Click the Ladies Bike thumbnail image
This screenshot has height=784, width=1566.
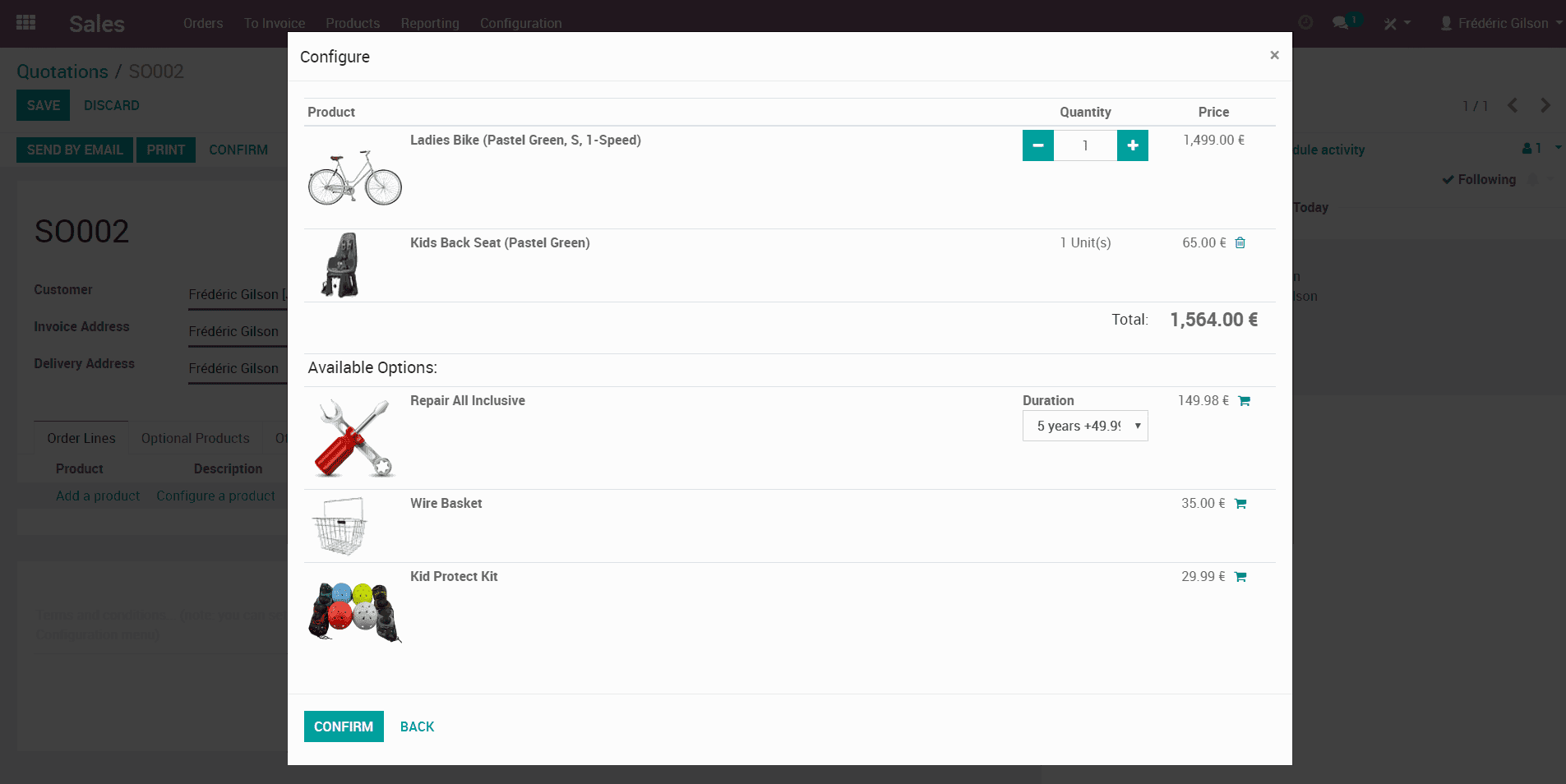coord(355,178)
